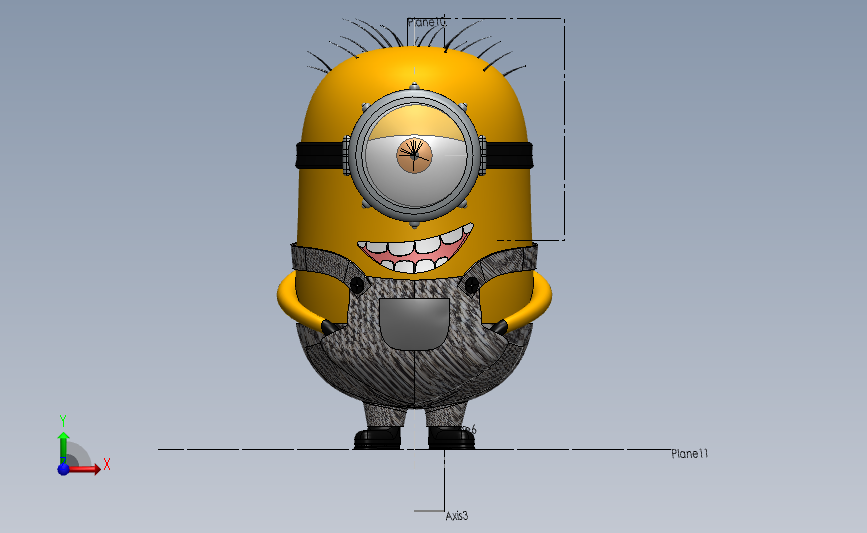Select the left black overall button
Viewport: 867px width, 533px height.
click(357, 285)
